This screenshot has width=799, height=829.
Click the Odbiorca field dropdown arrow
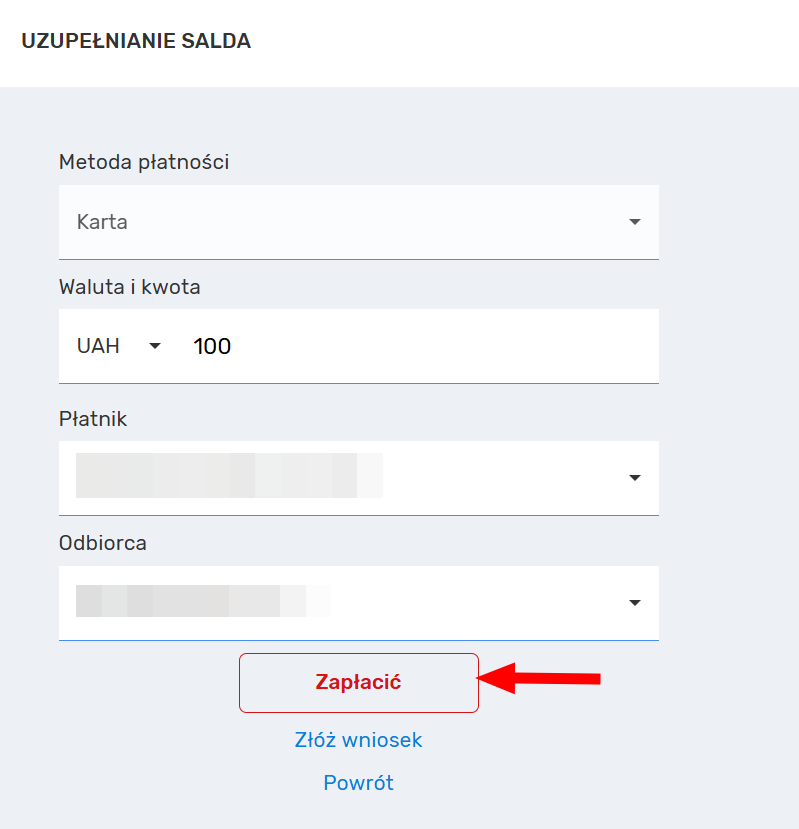pos(634,603)
